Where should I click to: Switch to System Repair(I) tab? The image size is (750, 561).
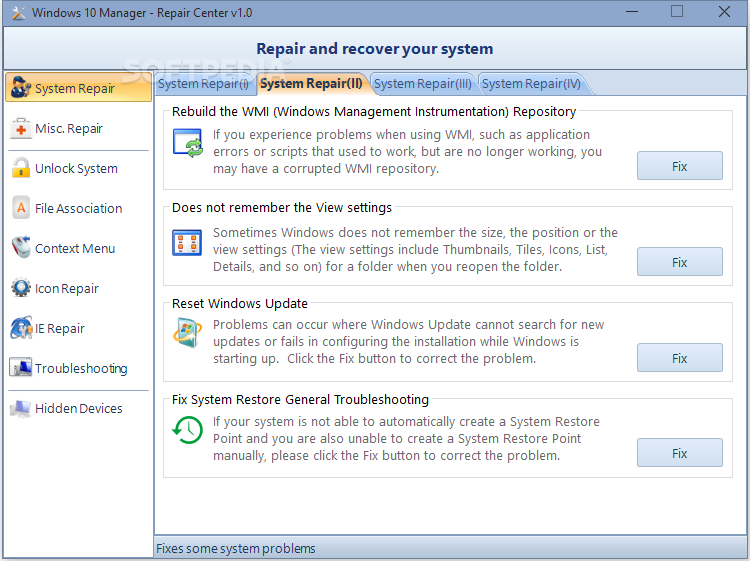203,84
